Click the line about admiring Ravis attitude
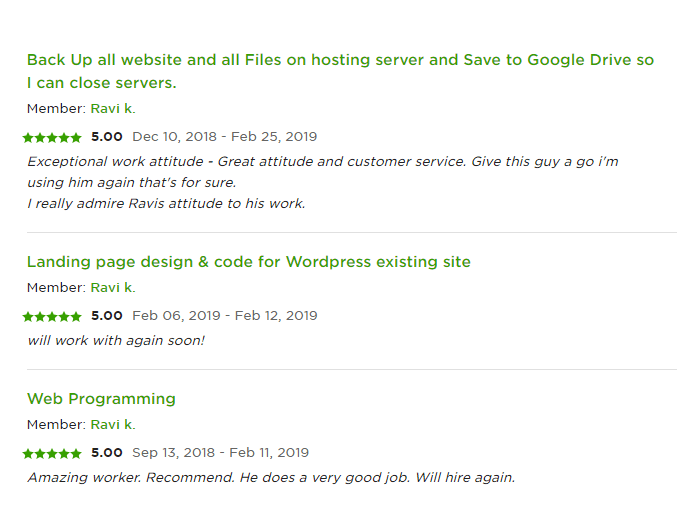The height and width of the screenshot is (531, 677). coord(166,203)
